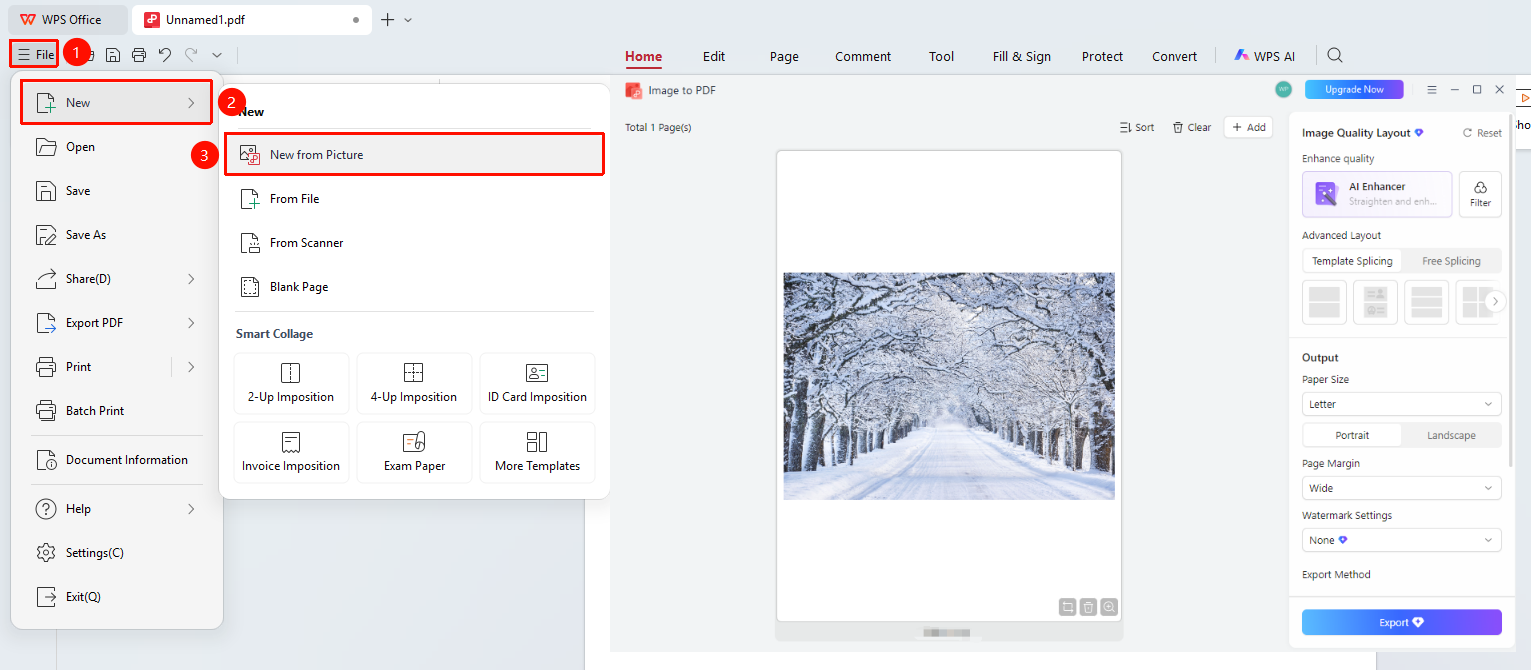This screenshot has height=670, width=1531.
Task: Click the Save icon in quick access toolbar
Action: point(114,55)
